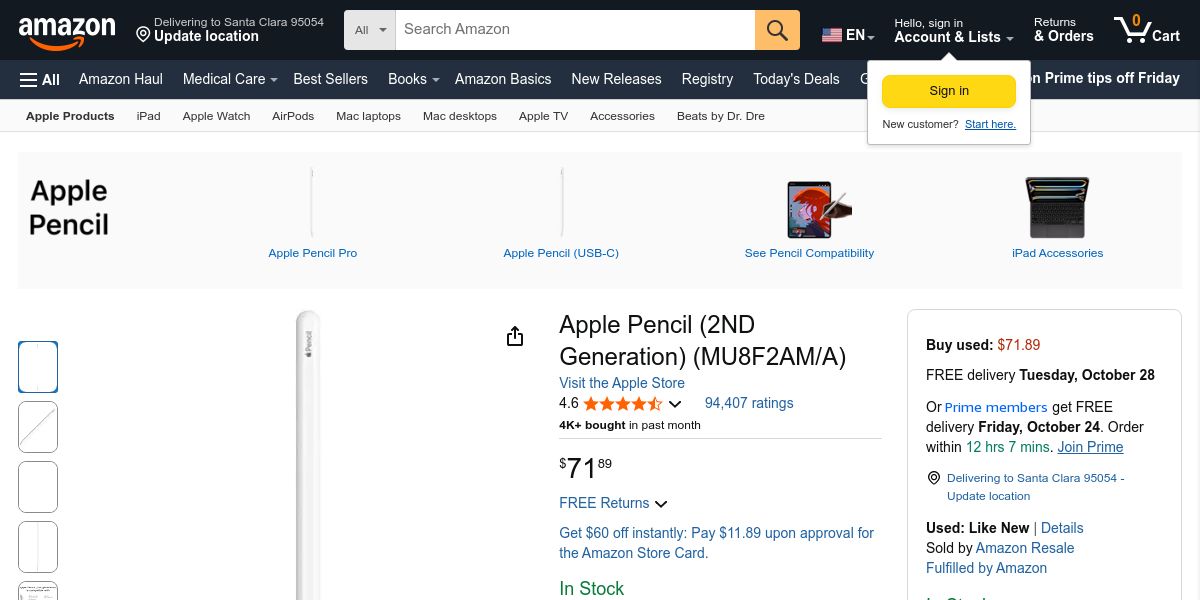Expand the star rating breakdown chevron
Screen dimensions: 1200x600
pos(675,404)
